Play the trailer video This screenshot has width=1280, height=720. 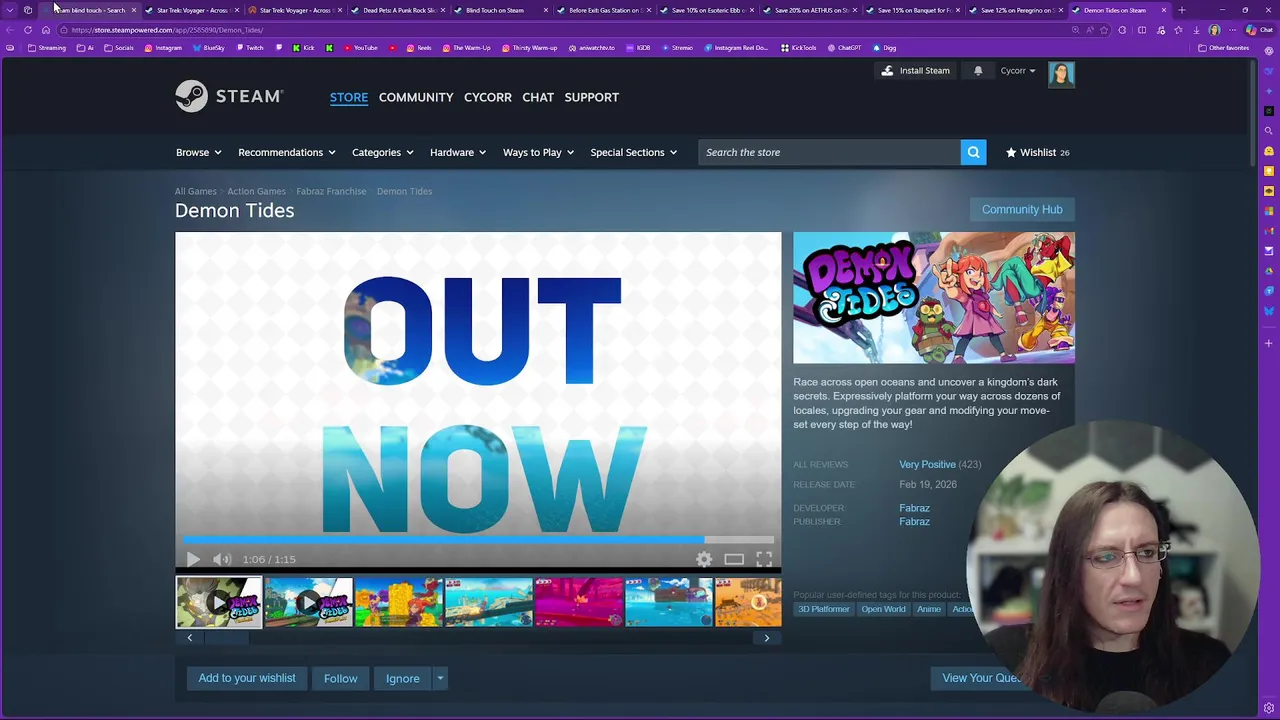(193, 560)
